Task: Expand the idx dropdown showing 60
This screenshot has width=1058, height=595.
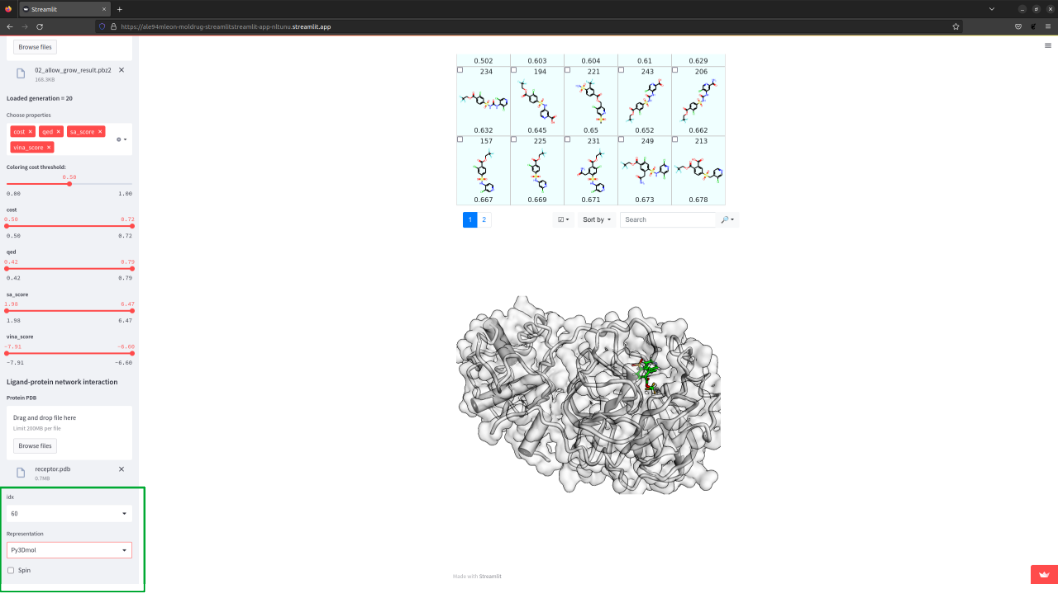Action: [69, 513]
